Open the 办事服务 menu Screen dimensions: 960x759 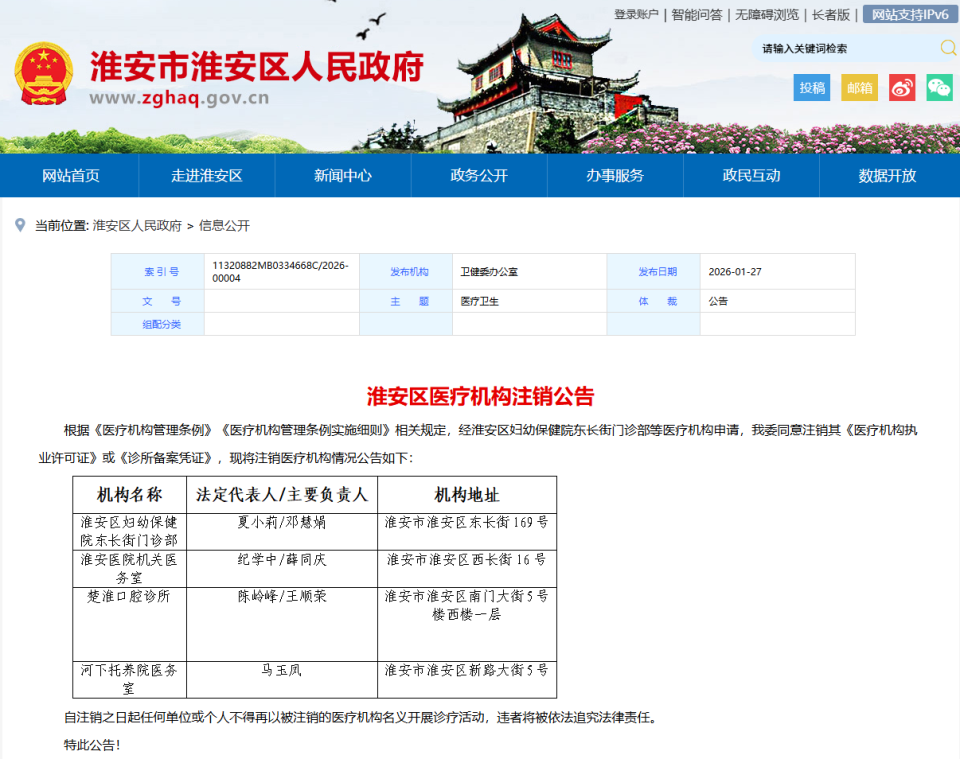coord(614,175)
